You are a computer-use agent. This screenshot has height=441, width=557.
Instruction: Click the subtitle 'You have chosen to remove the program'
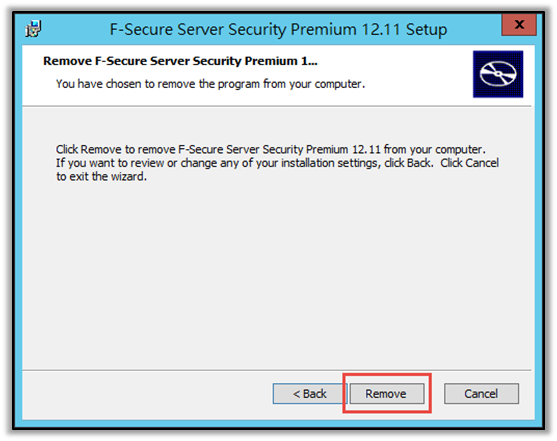(x=210, y=84)
